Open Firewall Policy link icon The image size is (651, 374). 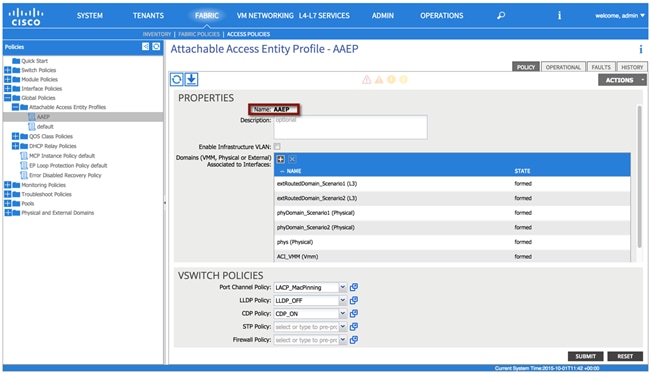[x=354, y=340]
